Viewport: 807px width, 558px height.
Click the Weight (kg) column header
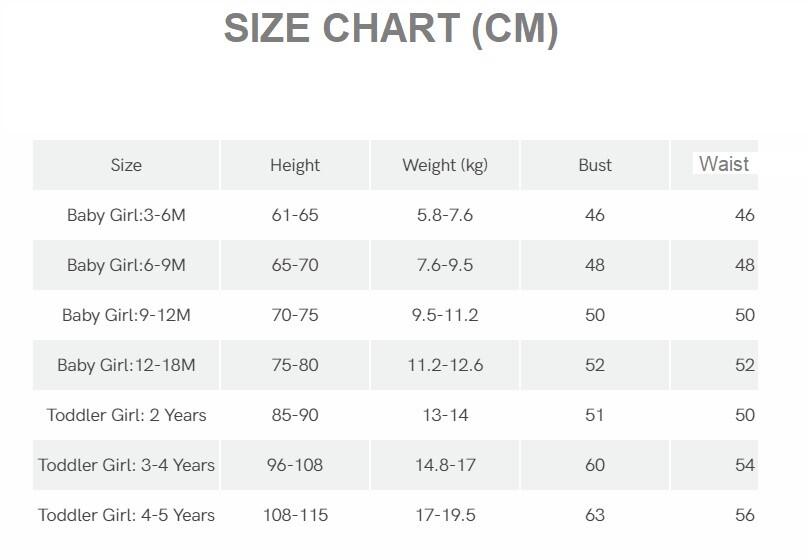[x=445, y=165]
